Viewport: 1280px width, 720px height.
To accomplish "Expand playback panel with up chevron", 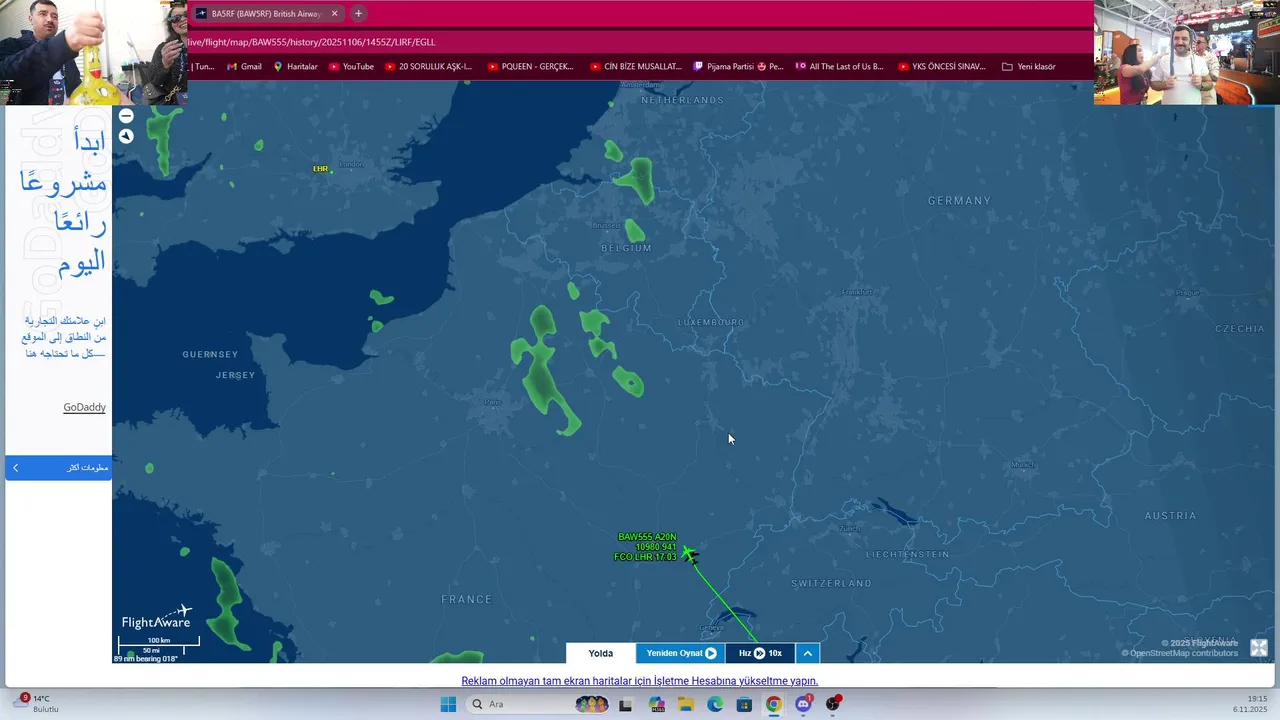I will pos(807,653).
